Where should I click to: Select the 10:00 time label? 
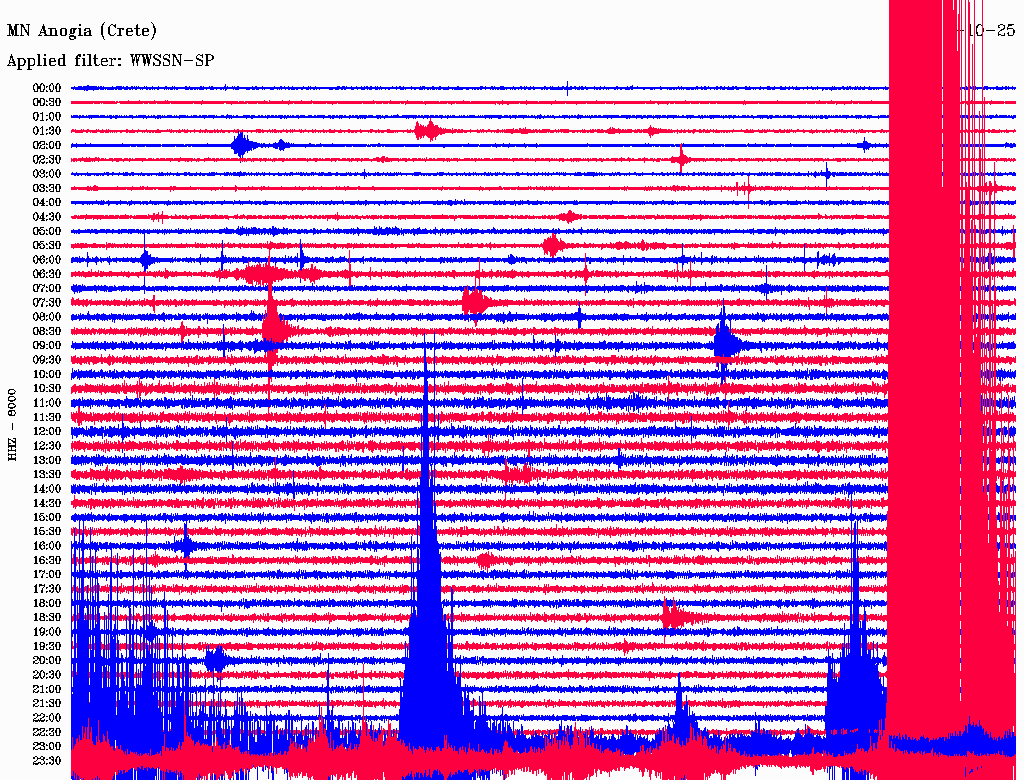click(x=47, y=374)
